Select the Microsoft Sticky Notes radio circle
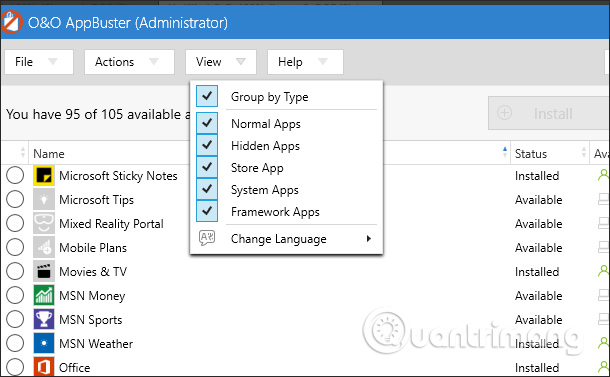This screenshot has height=377, width=610. pos(15,175)
